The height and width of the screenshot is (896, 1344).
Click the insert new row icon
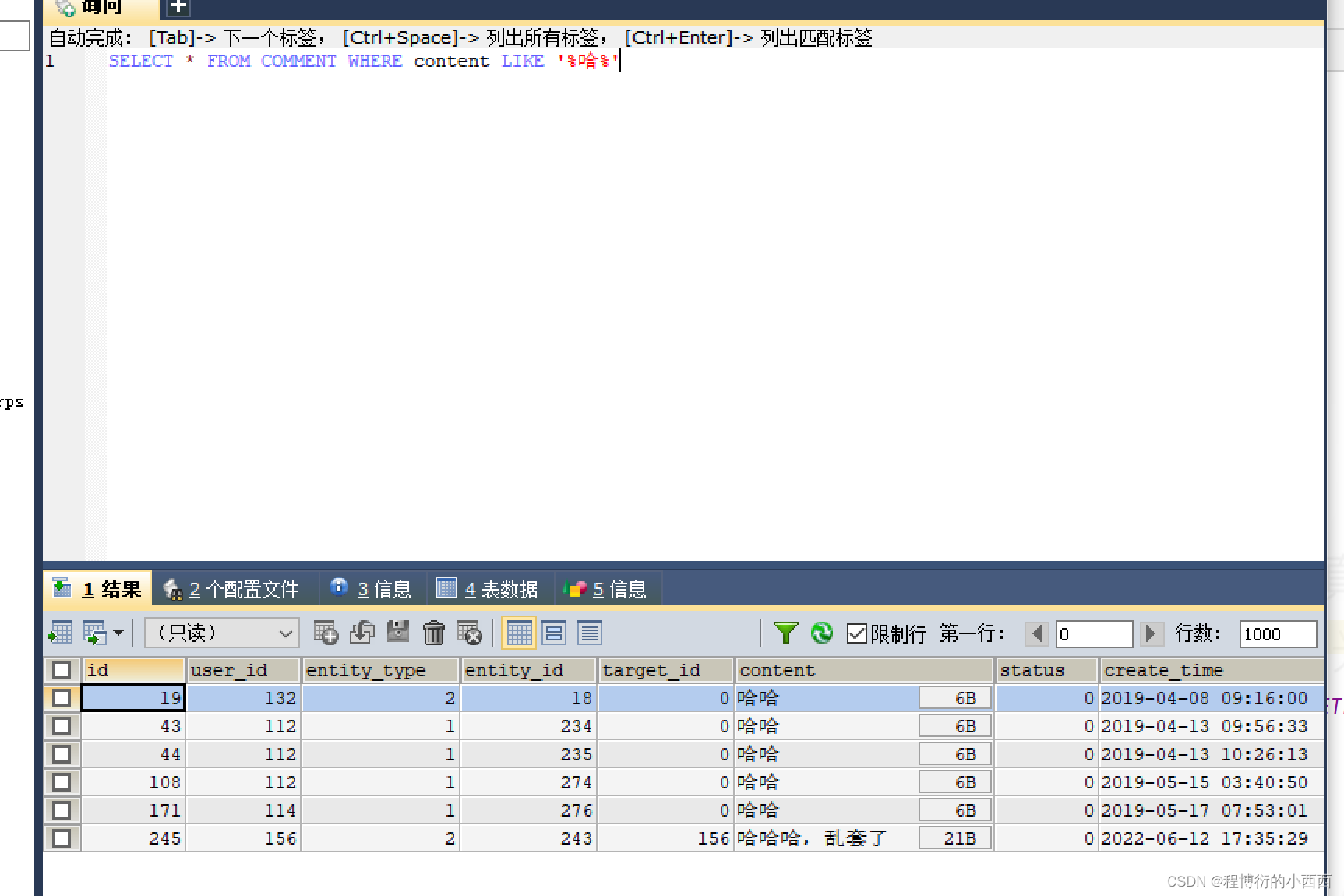click(326, 633)
